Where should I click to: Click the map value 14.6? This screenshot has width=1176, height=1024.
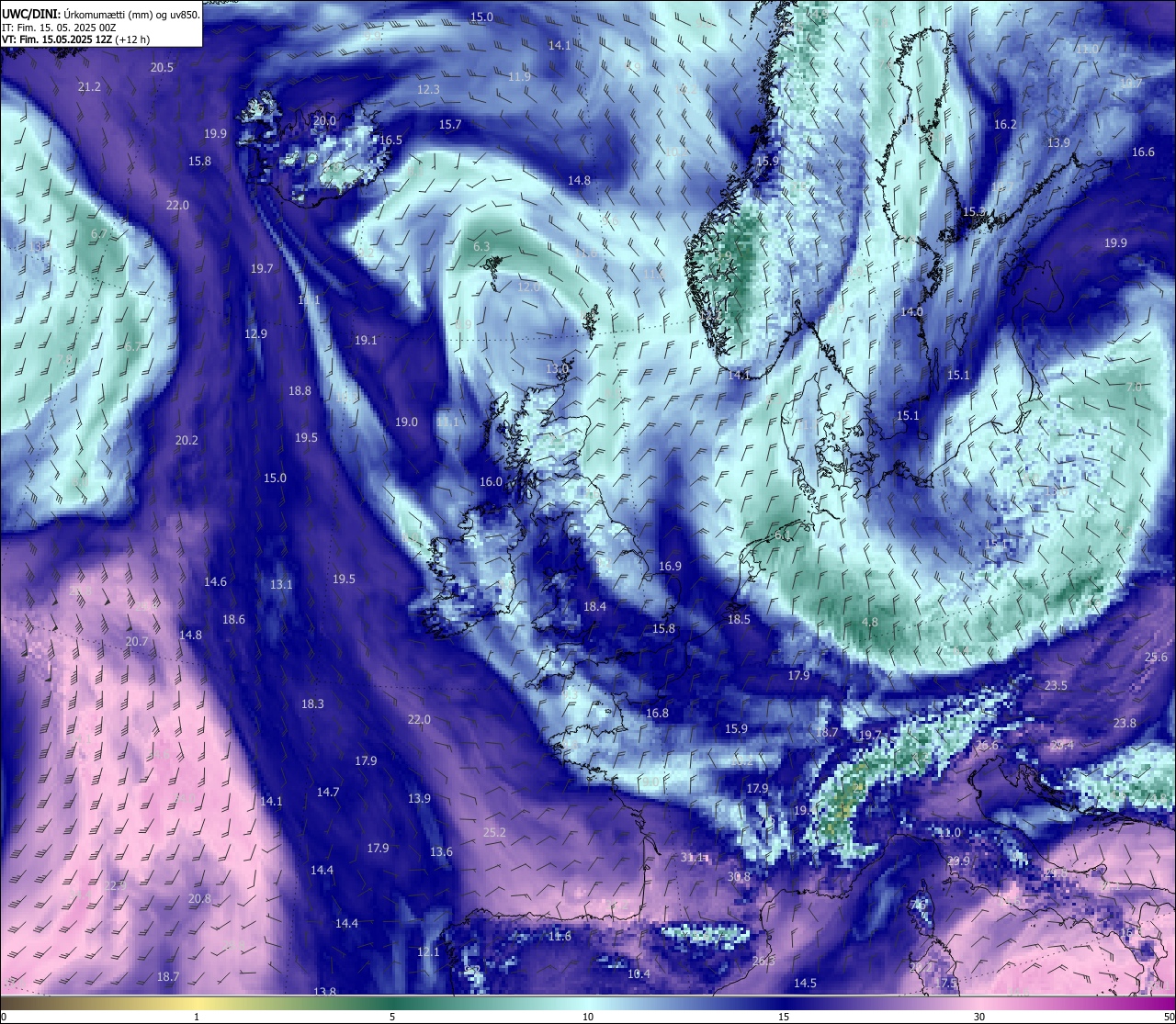(x=215, y=581)
